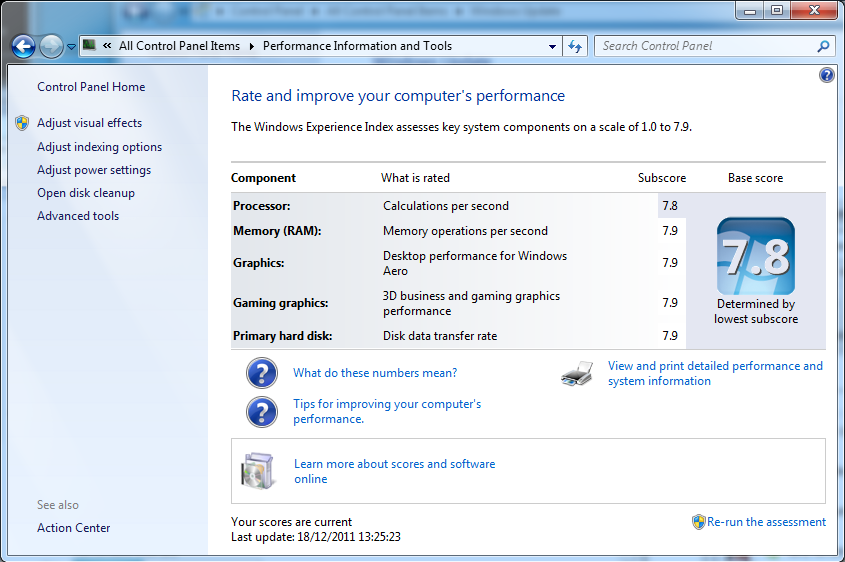View and print detailed performance information
845x562 pixels.
tap(715, 373)
